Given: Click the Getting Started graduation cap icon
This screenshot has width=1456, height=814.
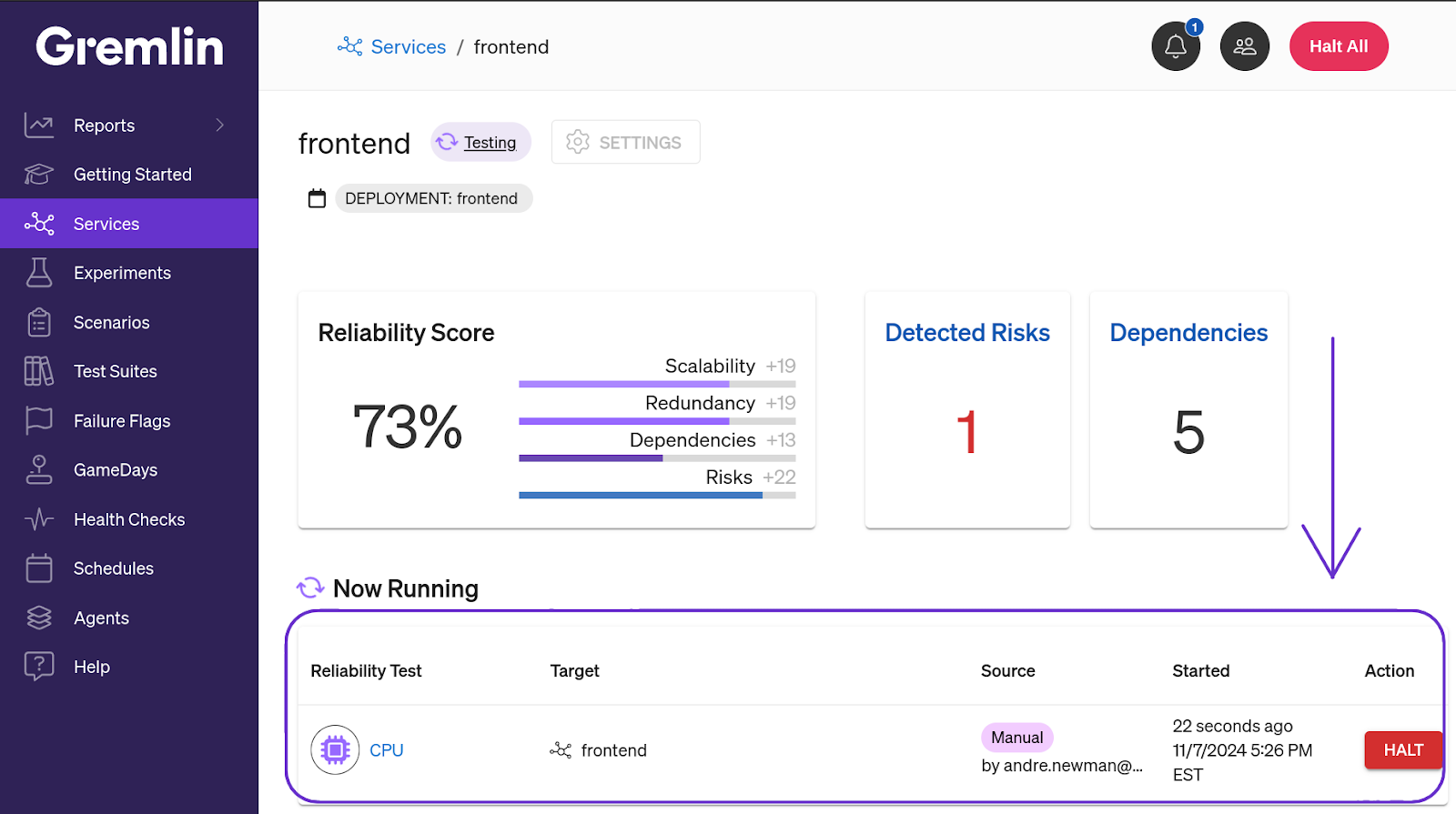Looking at the screenshot, I should (39, 175).
